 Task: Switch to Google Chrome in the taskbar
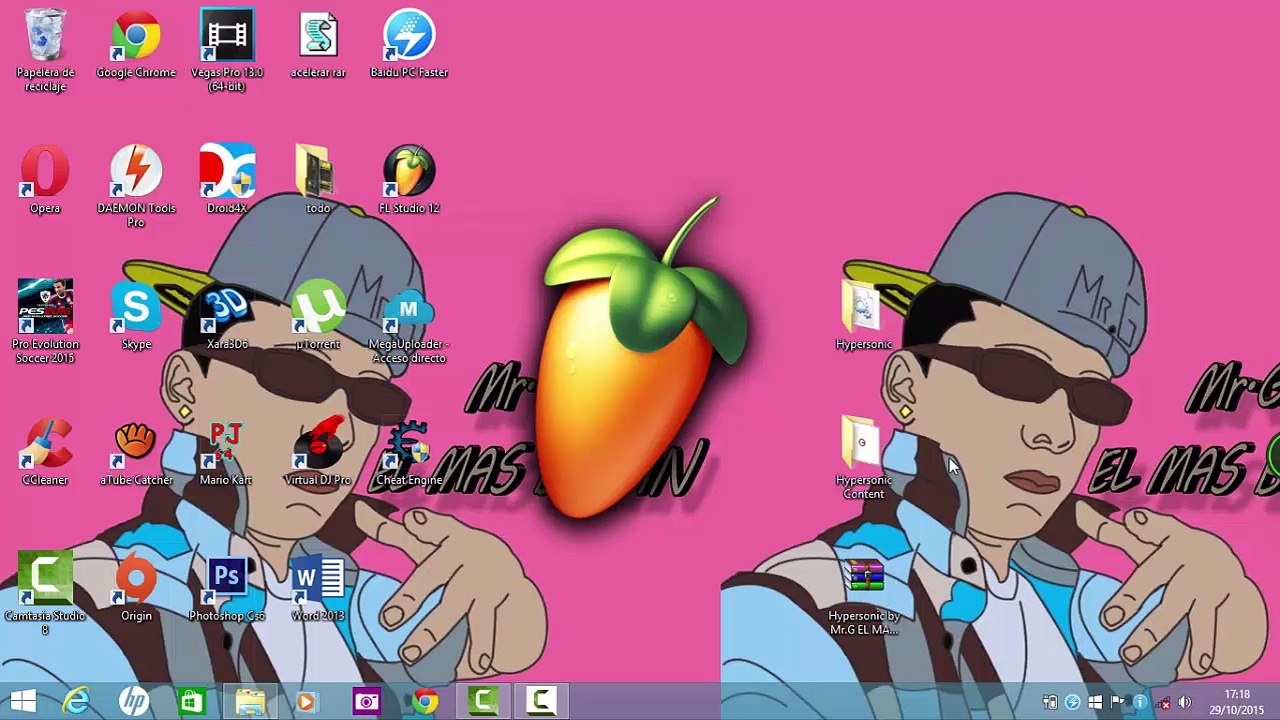click(x=425, y=701)
